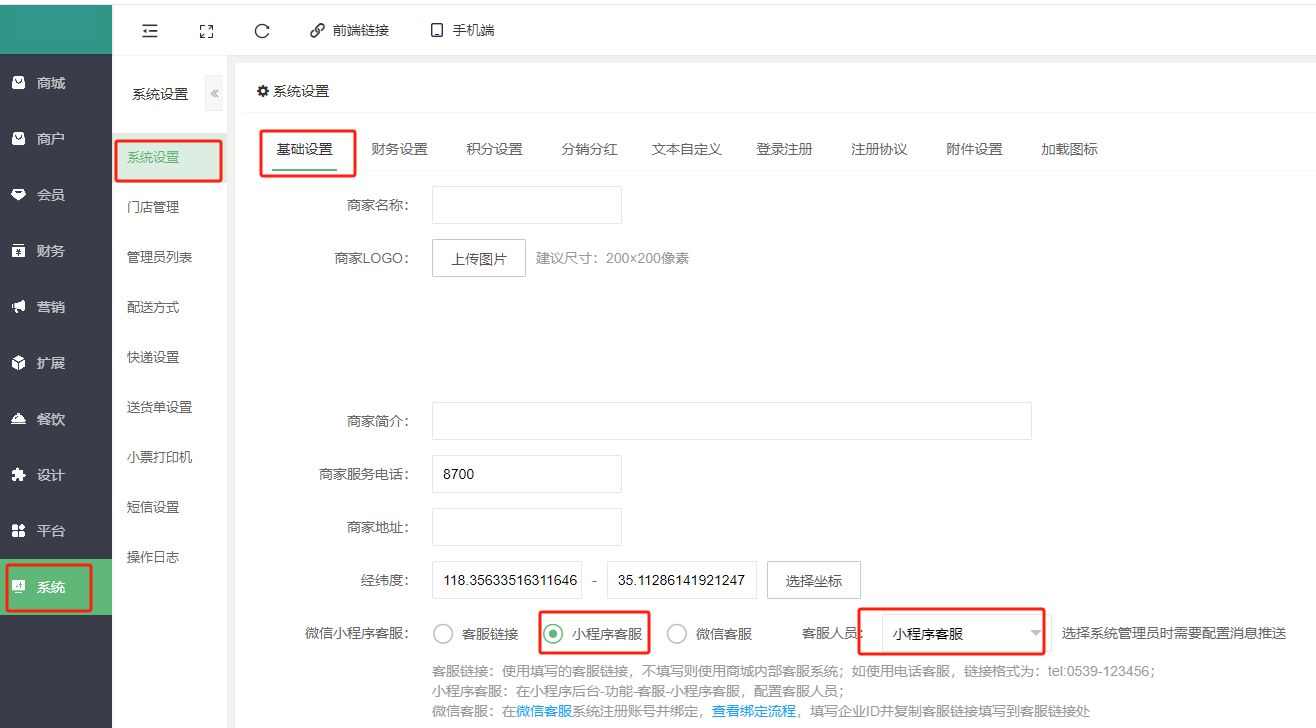The width and height of the screenshot is (1316, 728).
Task: Click the 商家名称 input field
Action: [526, 204]
